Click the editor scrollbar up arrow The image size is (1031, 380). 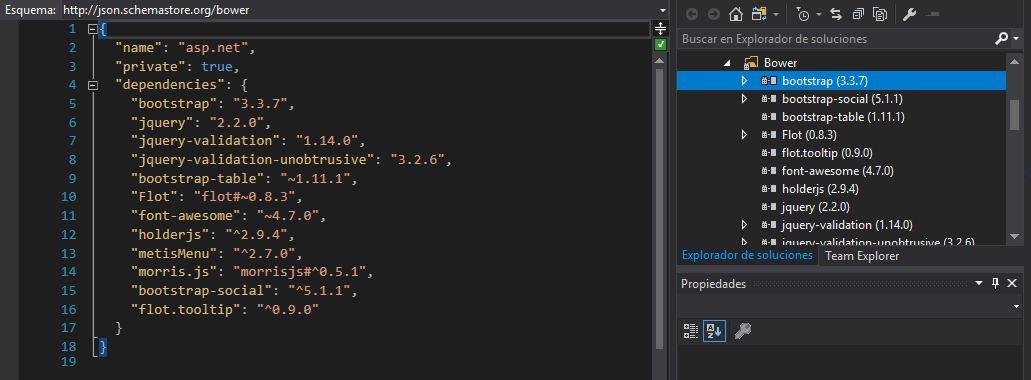(660, 60)
